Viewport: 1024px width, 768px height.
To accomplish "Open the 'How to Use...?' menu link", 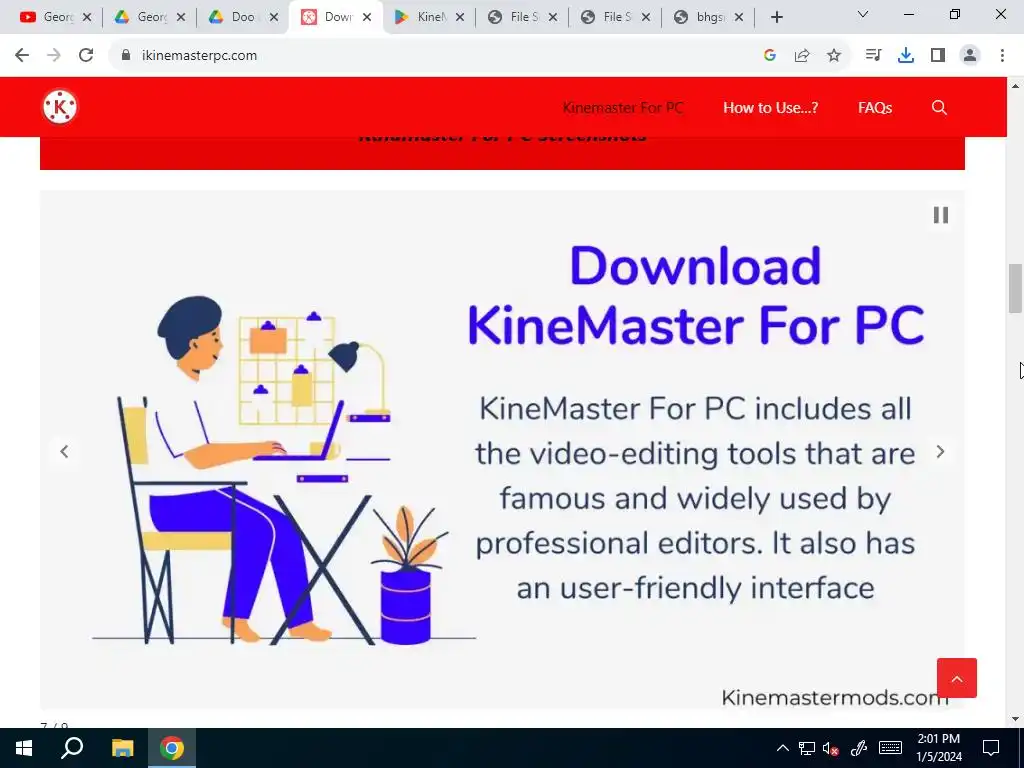I will tap(771, 108).
